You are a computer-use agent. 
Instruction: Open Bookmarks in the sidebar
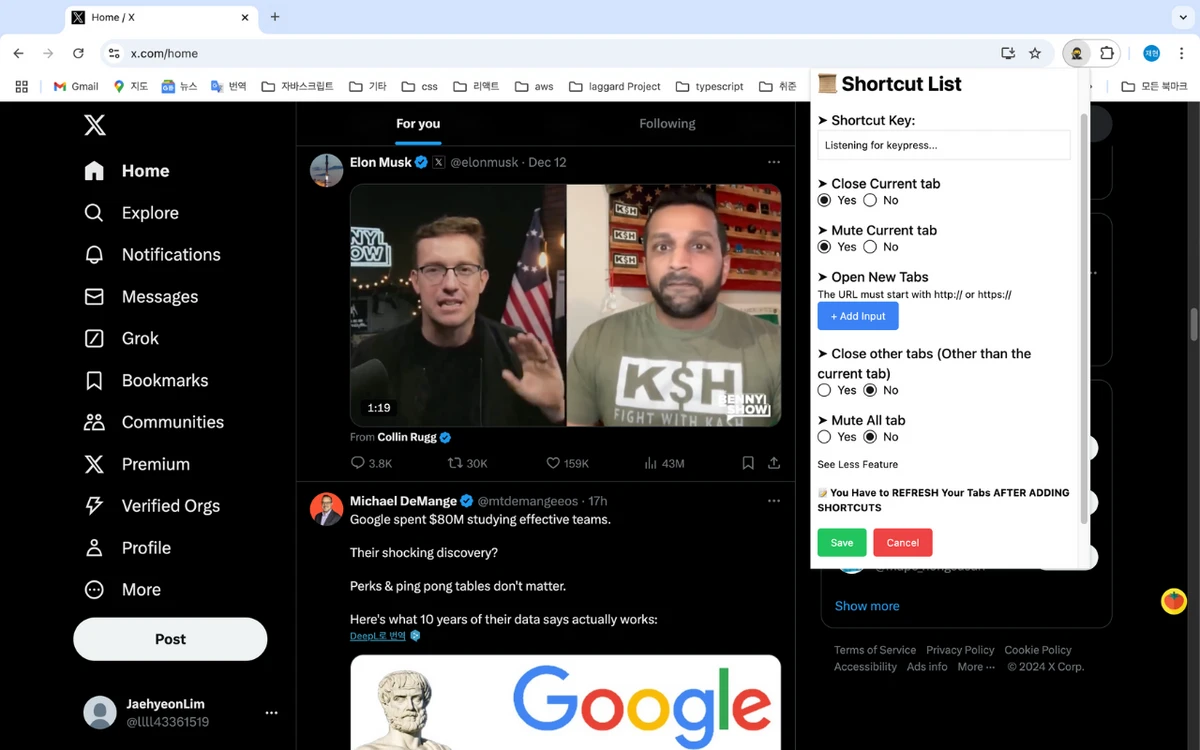(x=146, y=381)
